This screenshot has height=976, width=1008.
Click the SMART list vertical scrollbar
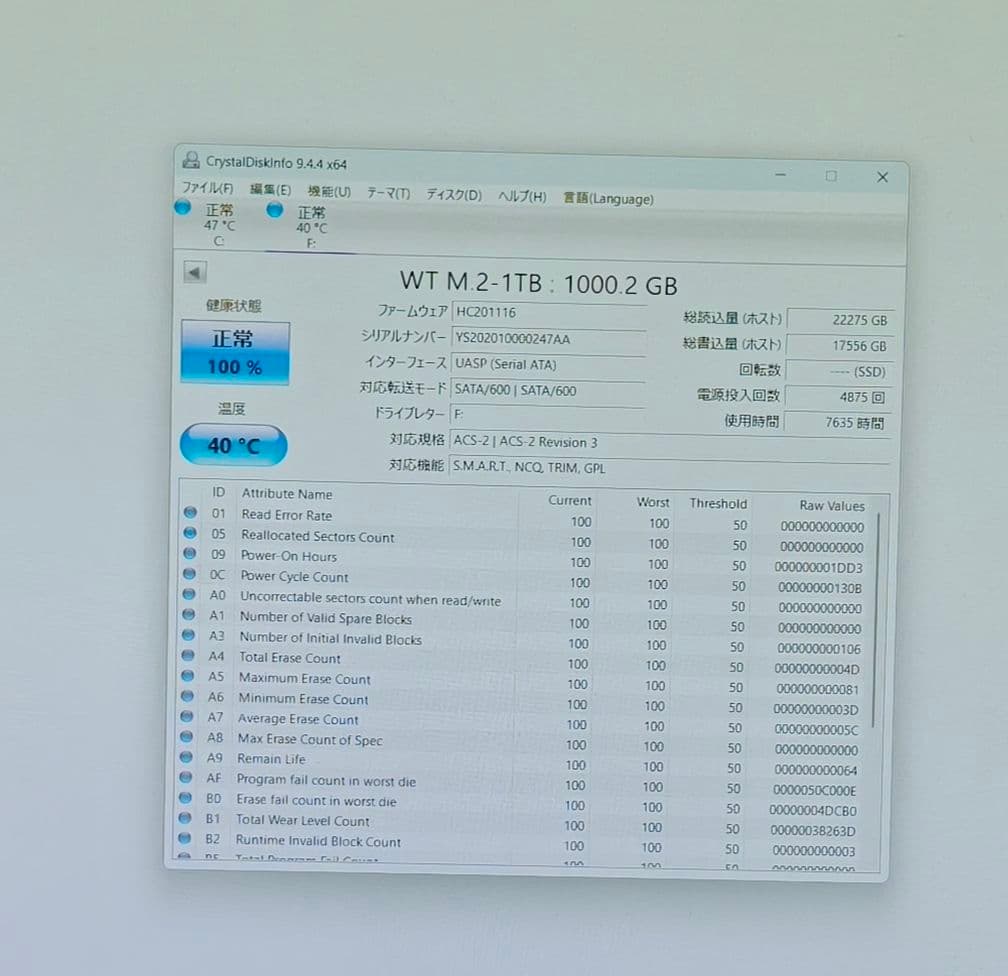click(876, 620)
